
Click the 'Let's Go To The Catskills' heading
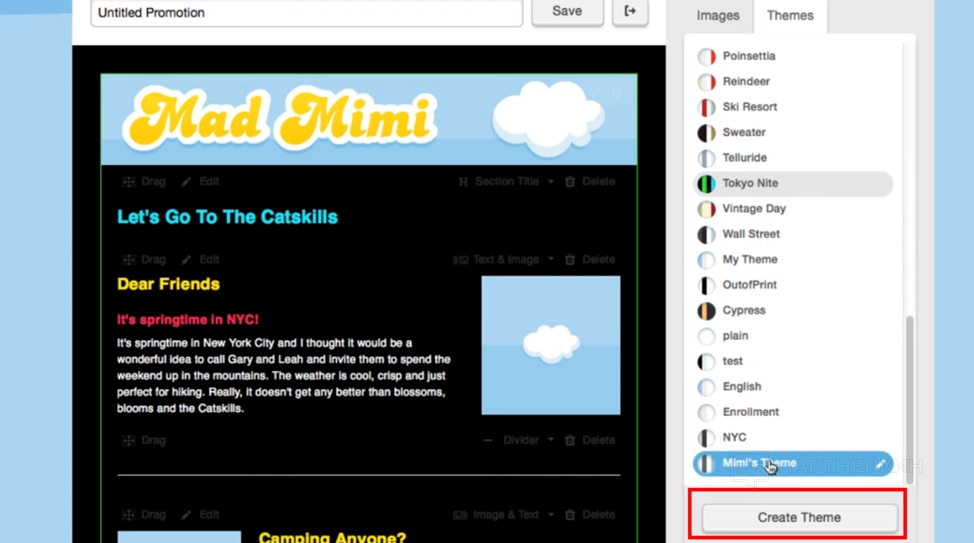[x=227, y=217]
